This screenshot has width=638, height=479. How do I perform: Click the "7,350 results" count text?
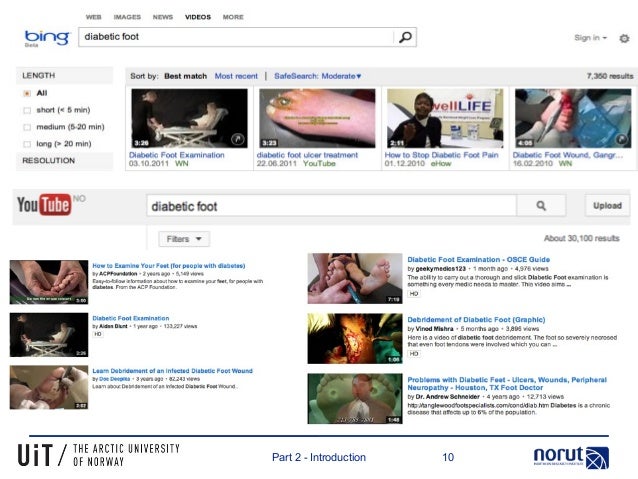pos(610,76)
